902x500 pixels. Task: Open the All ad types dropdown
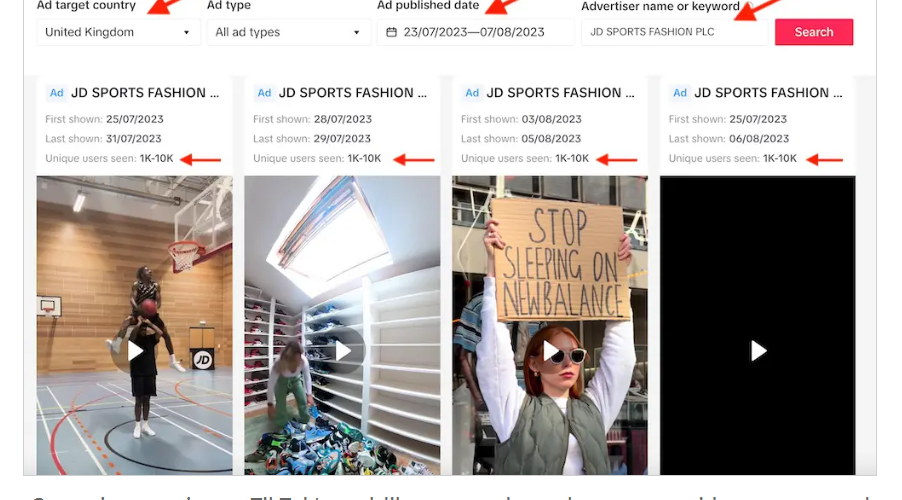pyautogui.click(x=288, y=32)
